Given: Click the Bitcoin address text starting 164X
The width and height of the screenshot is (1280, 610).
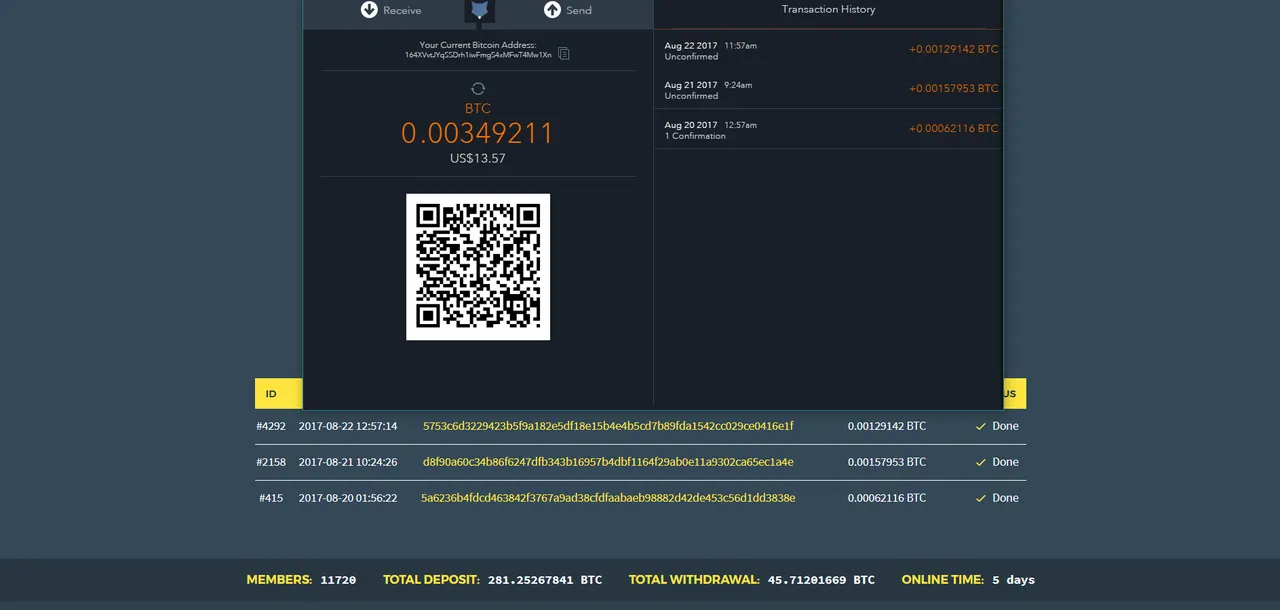Looking at the screenshot, I should click(478, 55).
